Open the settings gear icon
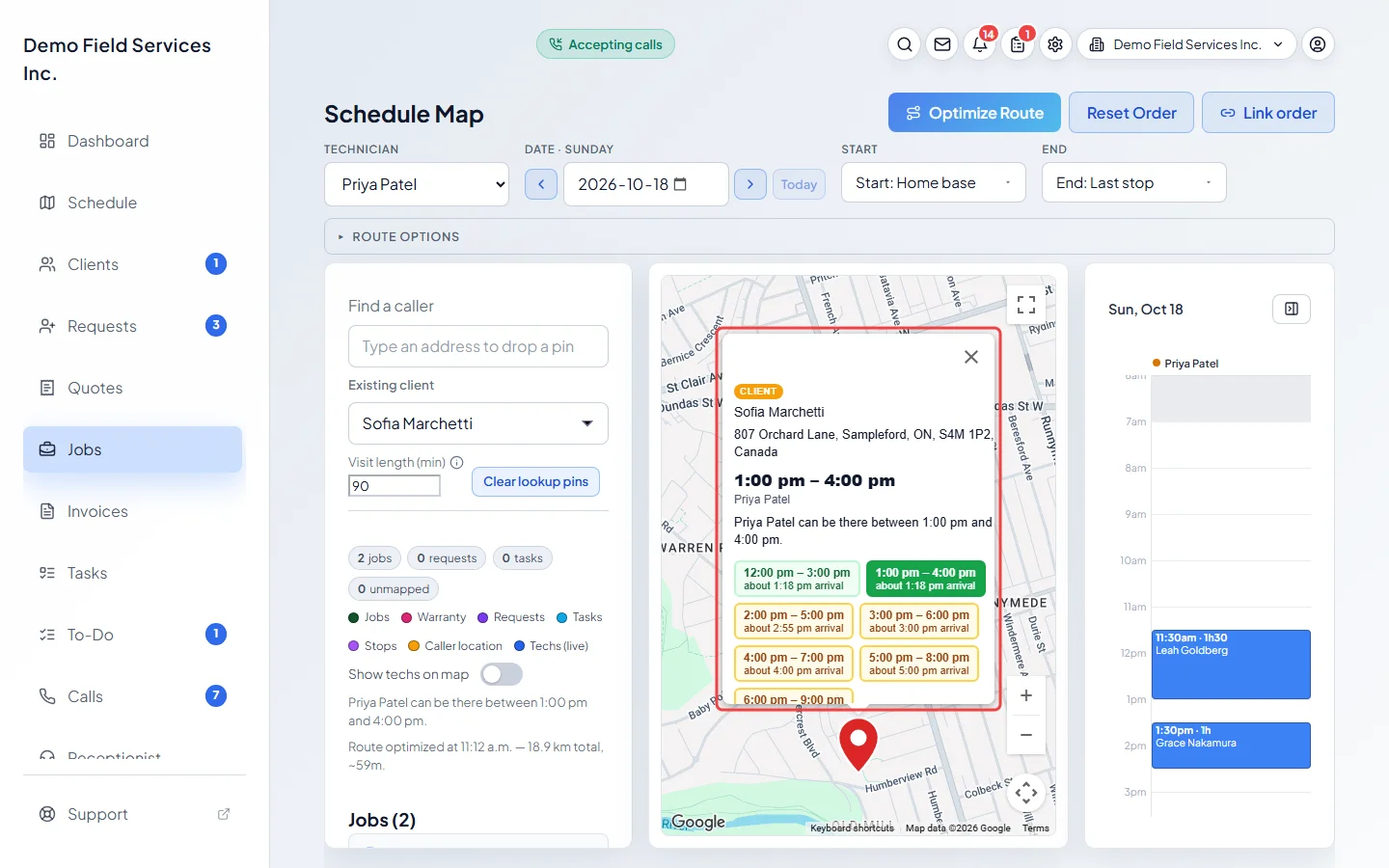1389x868 pixels. point(1055,44)
